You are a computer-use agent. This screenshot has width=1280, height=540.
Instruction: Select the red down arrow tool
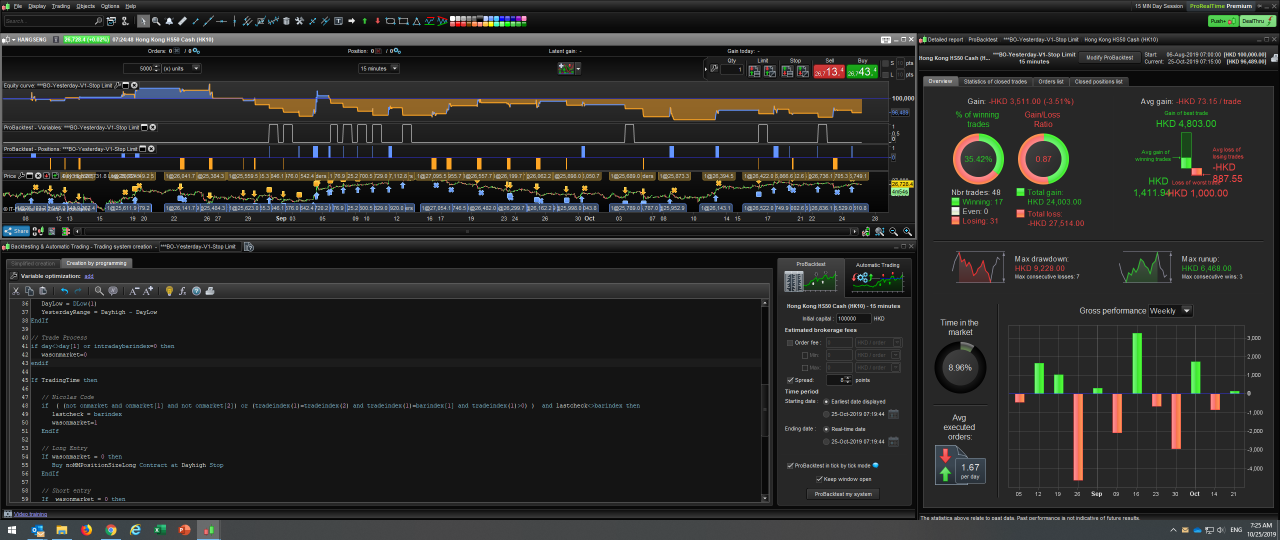point(378,21)
